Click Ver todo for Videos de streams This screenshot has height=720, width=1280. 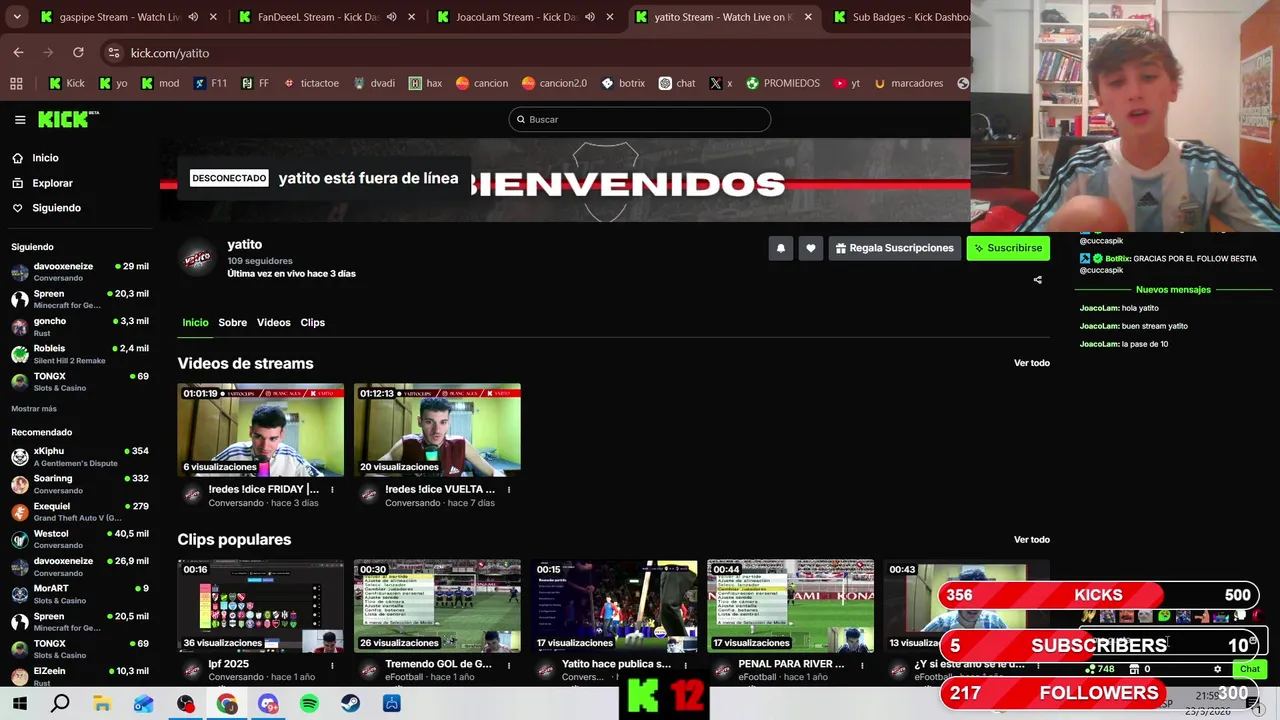[1031, 363]
